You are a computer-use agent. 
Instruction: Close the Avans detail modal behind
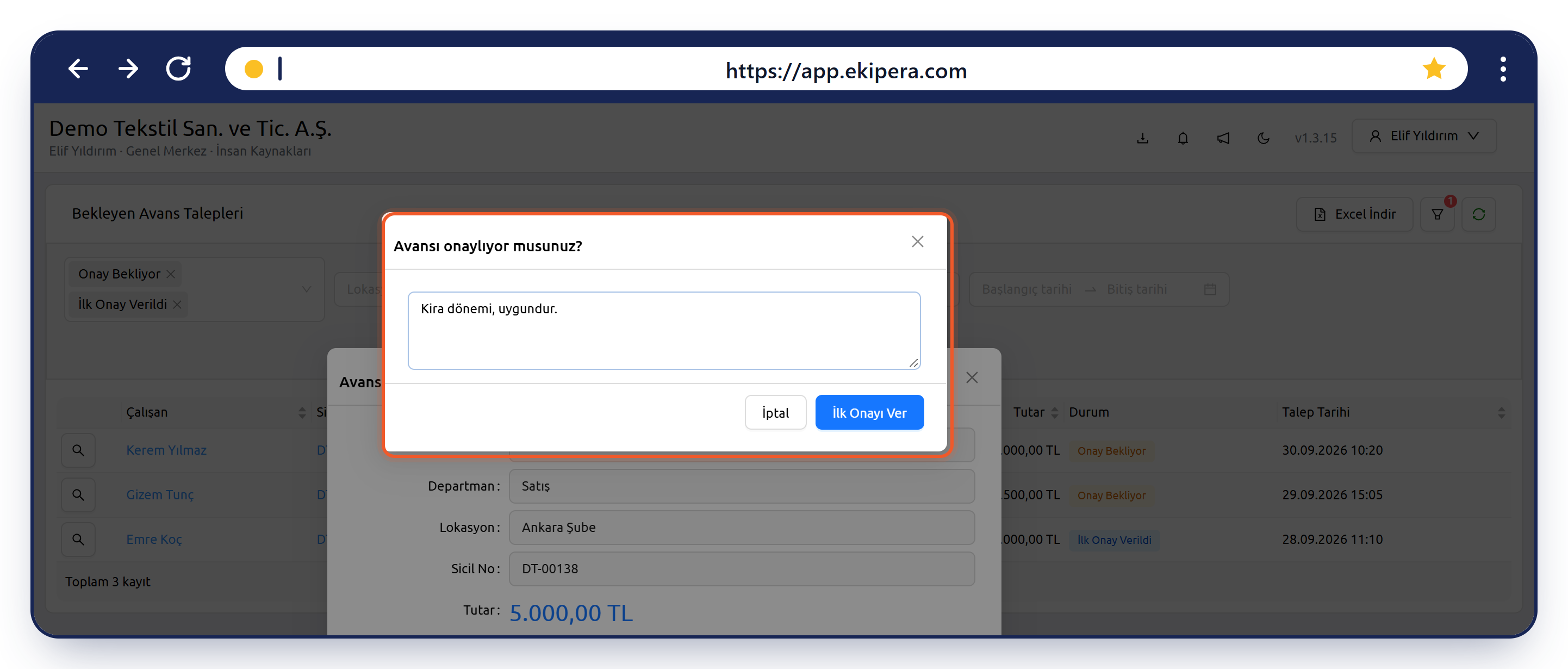[x=972, y=377]
